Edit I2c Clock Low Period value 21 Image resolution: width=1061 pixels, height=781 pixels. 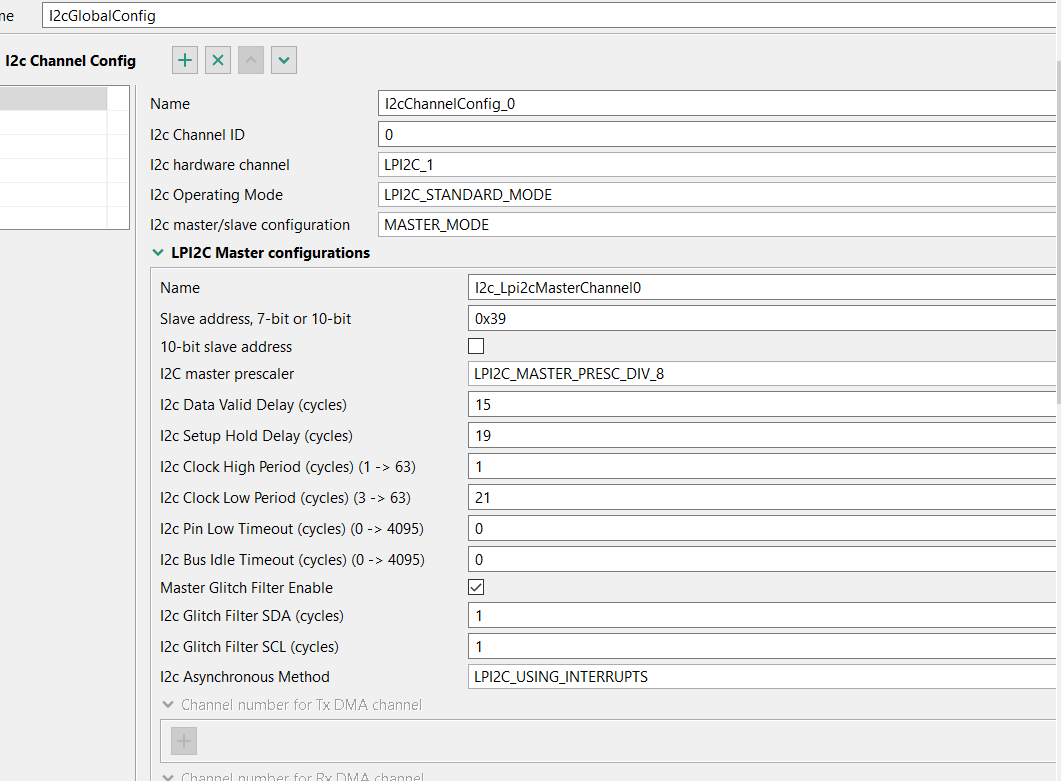pos(763,498)
